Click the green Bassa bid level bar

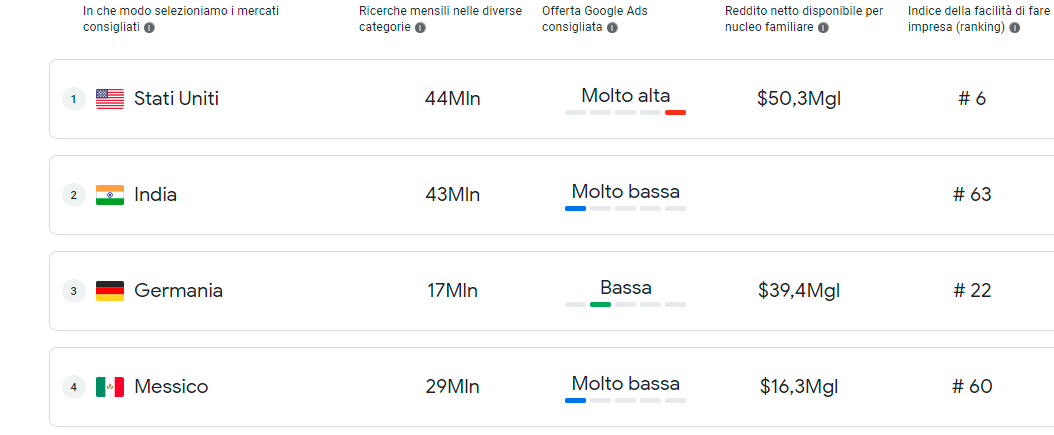pos(600,305)
